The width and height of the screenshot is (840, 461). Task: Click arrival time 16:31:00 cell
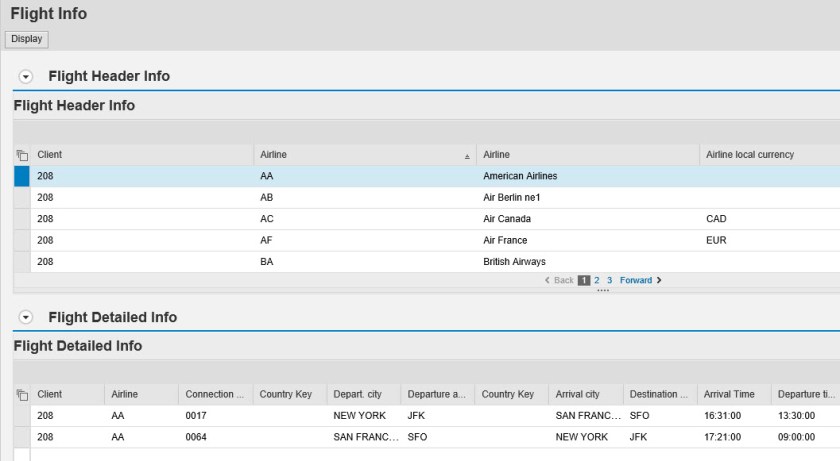tap(734, 416)
